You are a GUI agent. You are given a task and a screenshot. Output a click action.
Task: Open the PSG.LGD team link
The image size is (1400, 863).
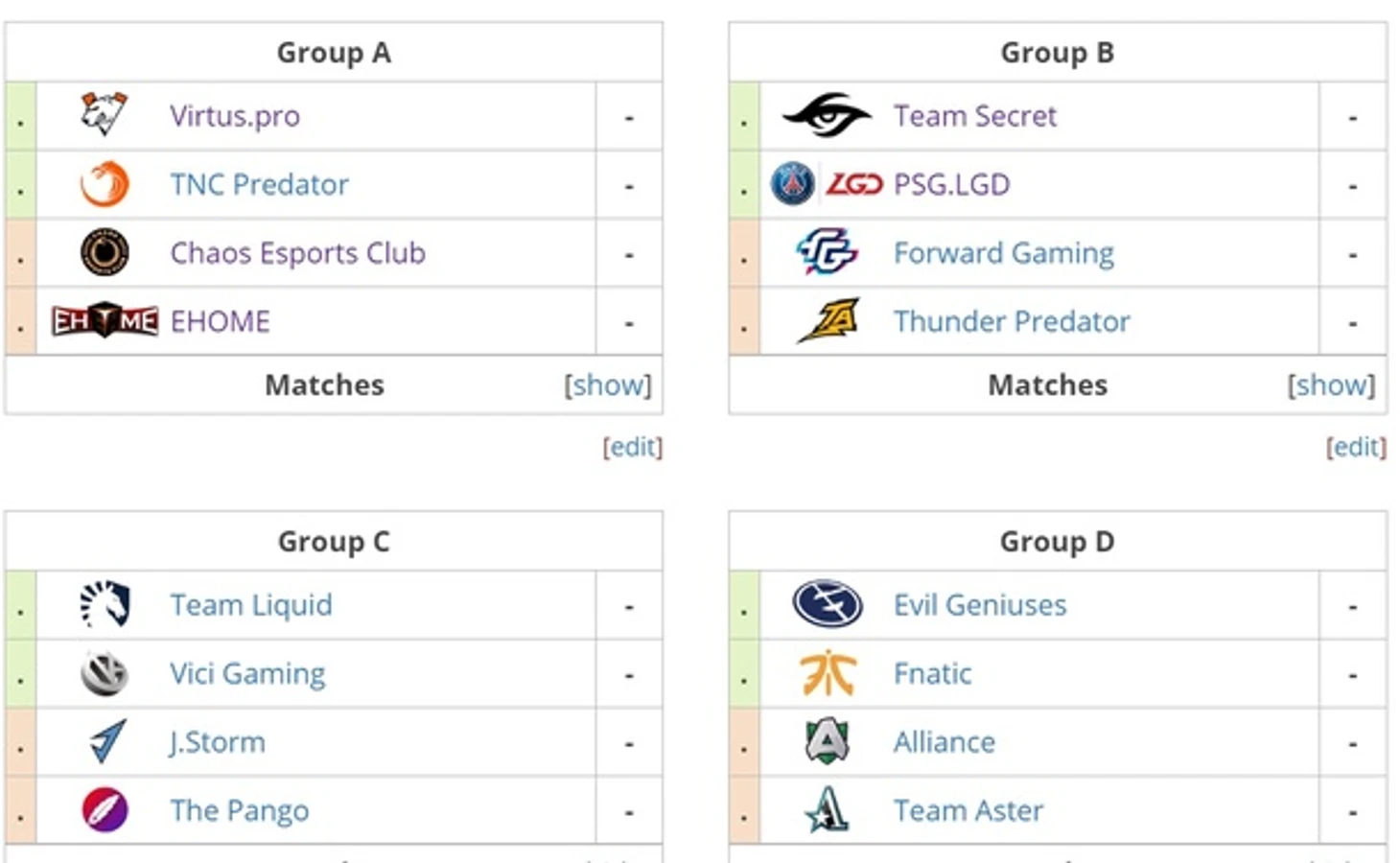(x=951, y=184)
